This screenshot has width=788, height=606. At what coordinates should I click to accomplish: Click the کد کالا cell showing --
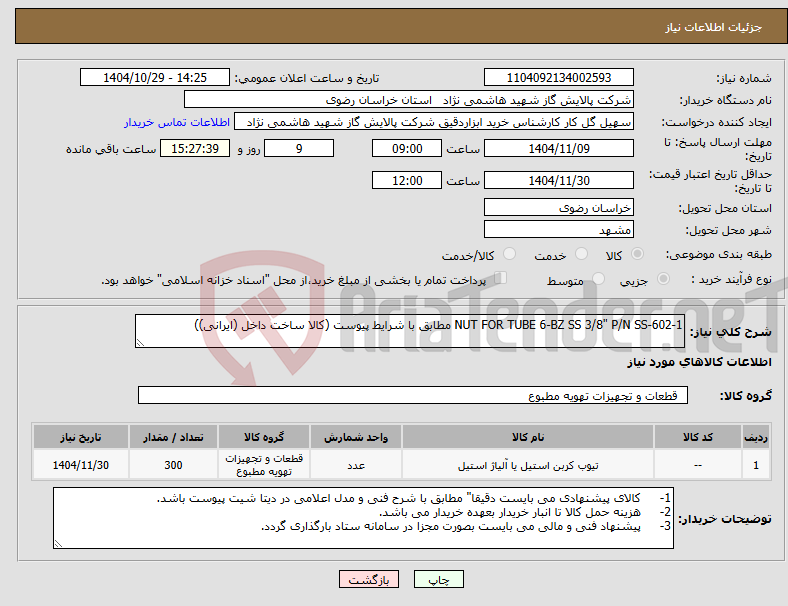[x=698, y=465]
